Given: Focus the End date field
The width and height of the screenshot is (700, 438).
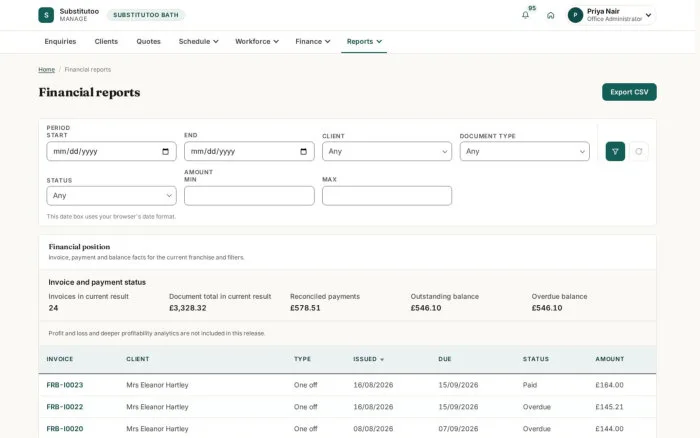Looking at the screenshot, I should click(x=249, y=151).
